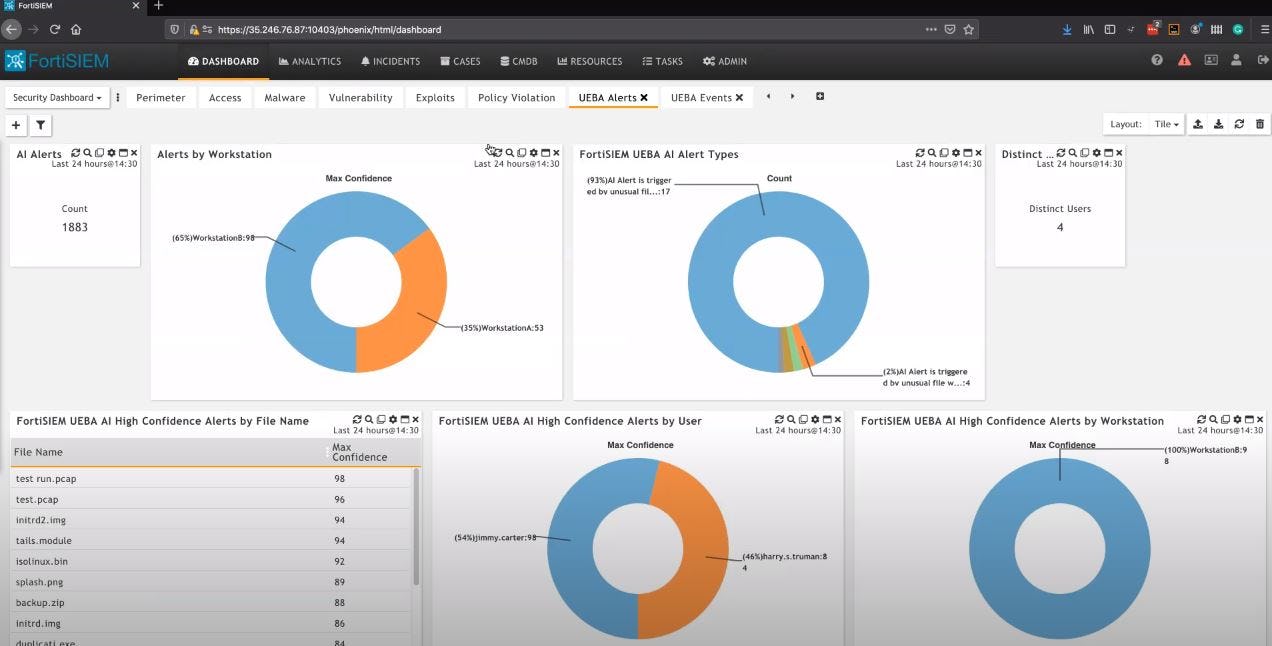This screenshot has height=646, width=1272.
Task: Open the ADMIN menu
Action: 725,61
